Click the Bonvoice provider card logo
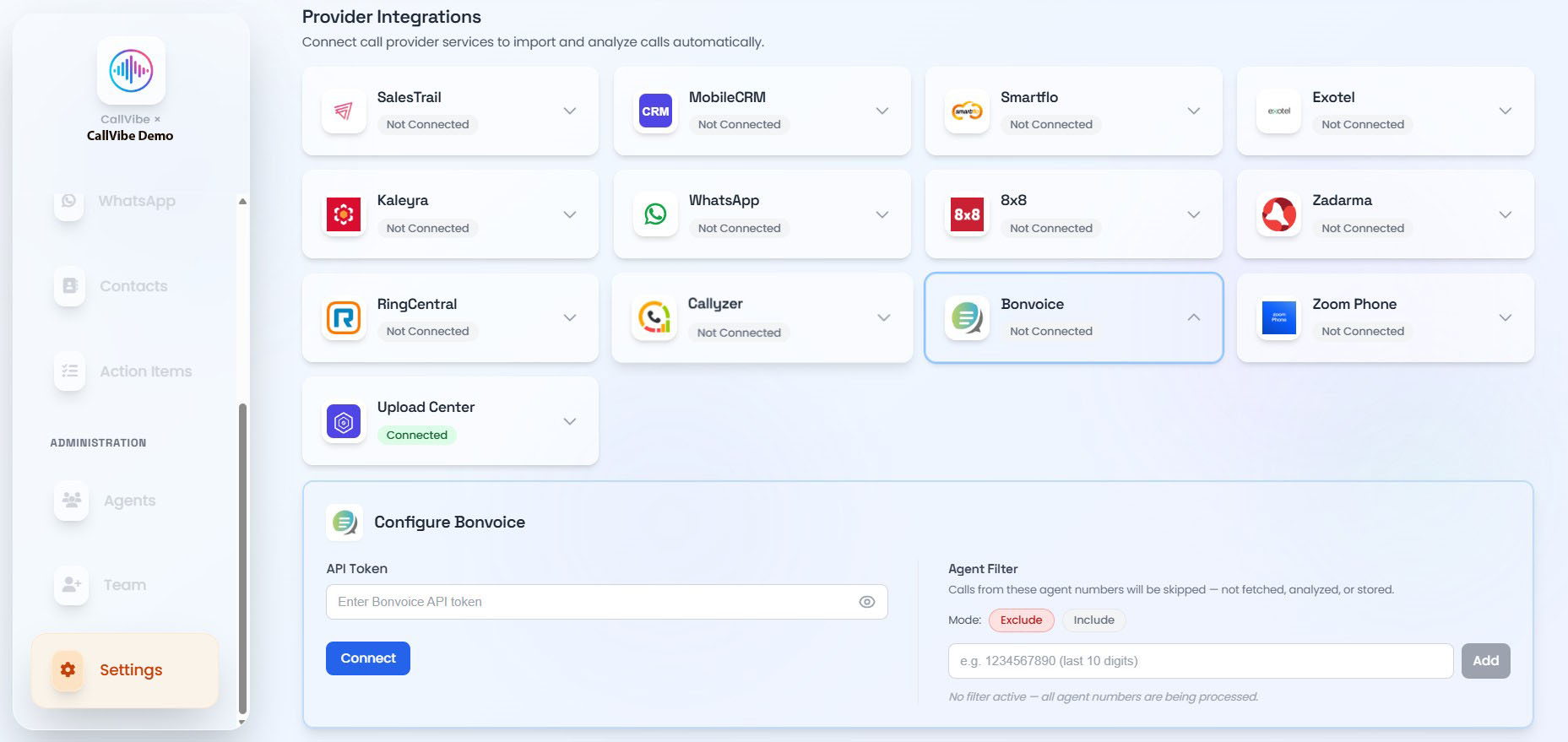This screenshot has height=742, width=1568. [x=967, y=317]
